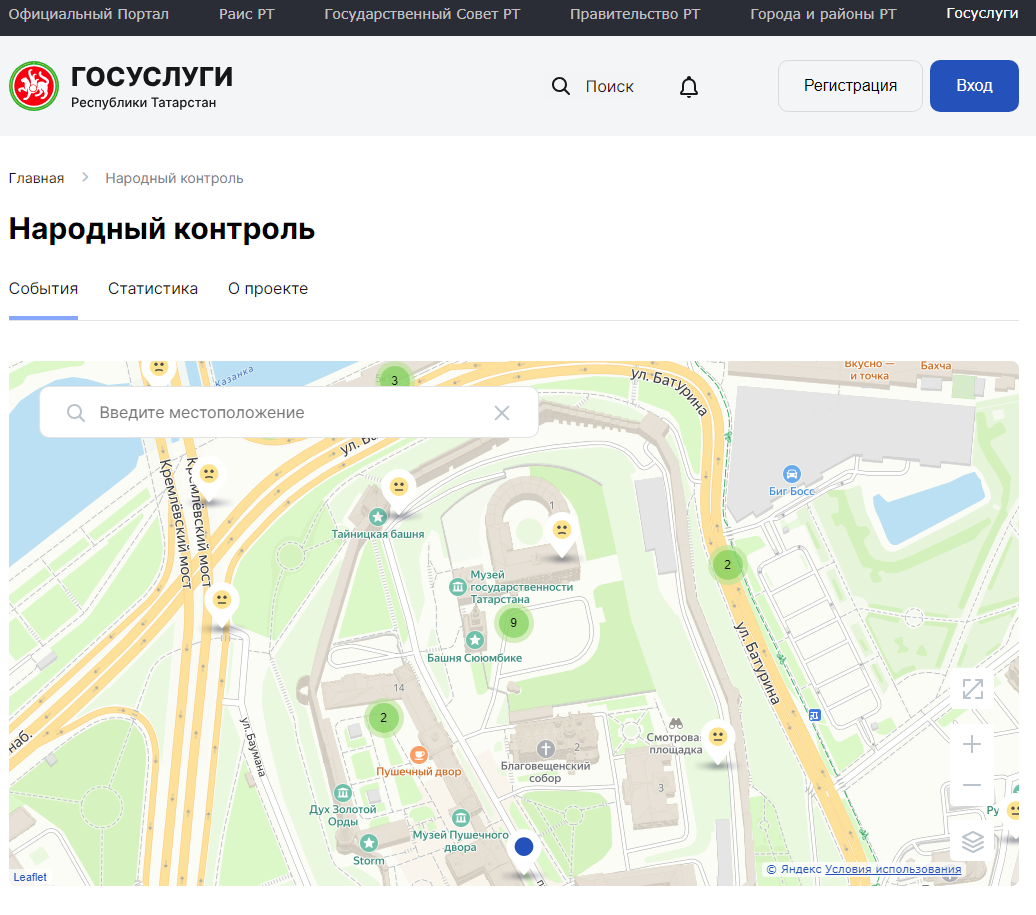Image resolution: width=1036 pixels, height=915 pixels.
Task: Open cluster marker with 9 events
Action: pos(513,623)
